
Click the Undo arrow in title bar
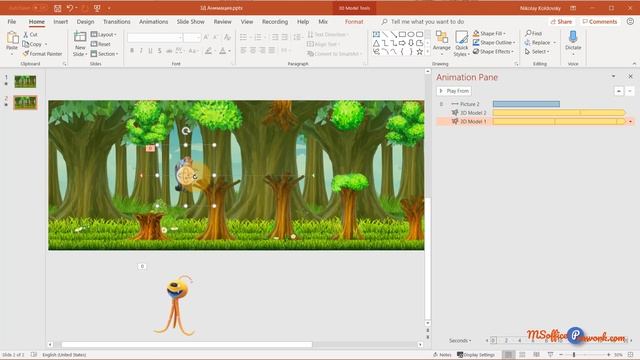click(70, 8)
